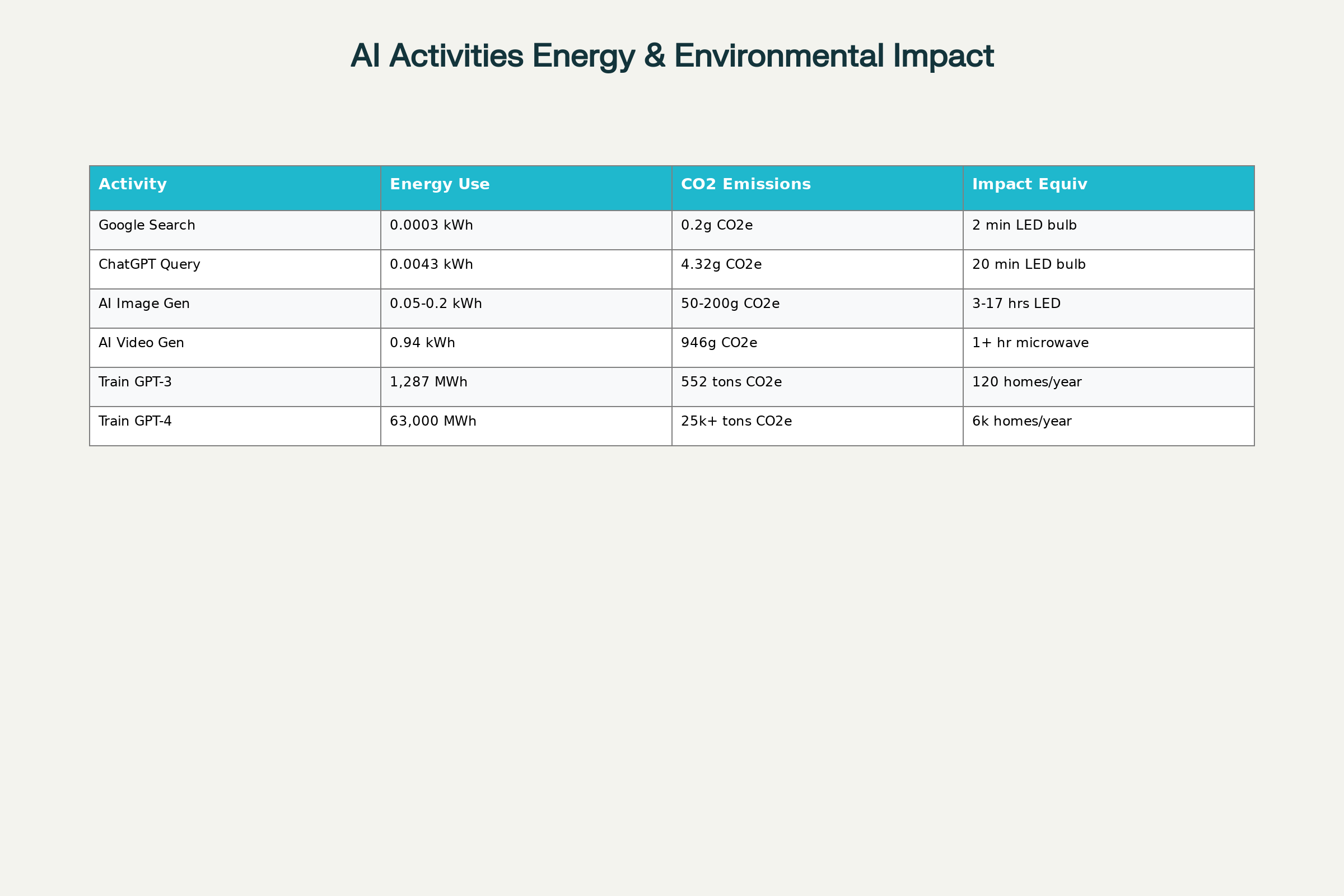
Task: Select the '1+ hr microwave' impact cell
Action: [1030, 343]
